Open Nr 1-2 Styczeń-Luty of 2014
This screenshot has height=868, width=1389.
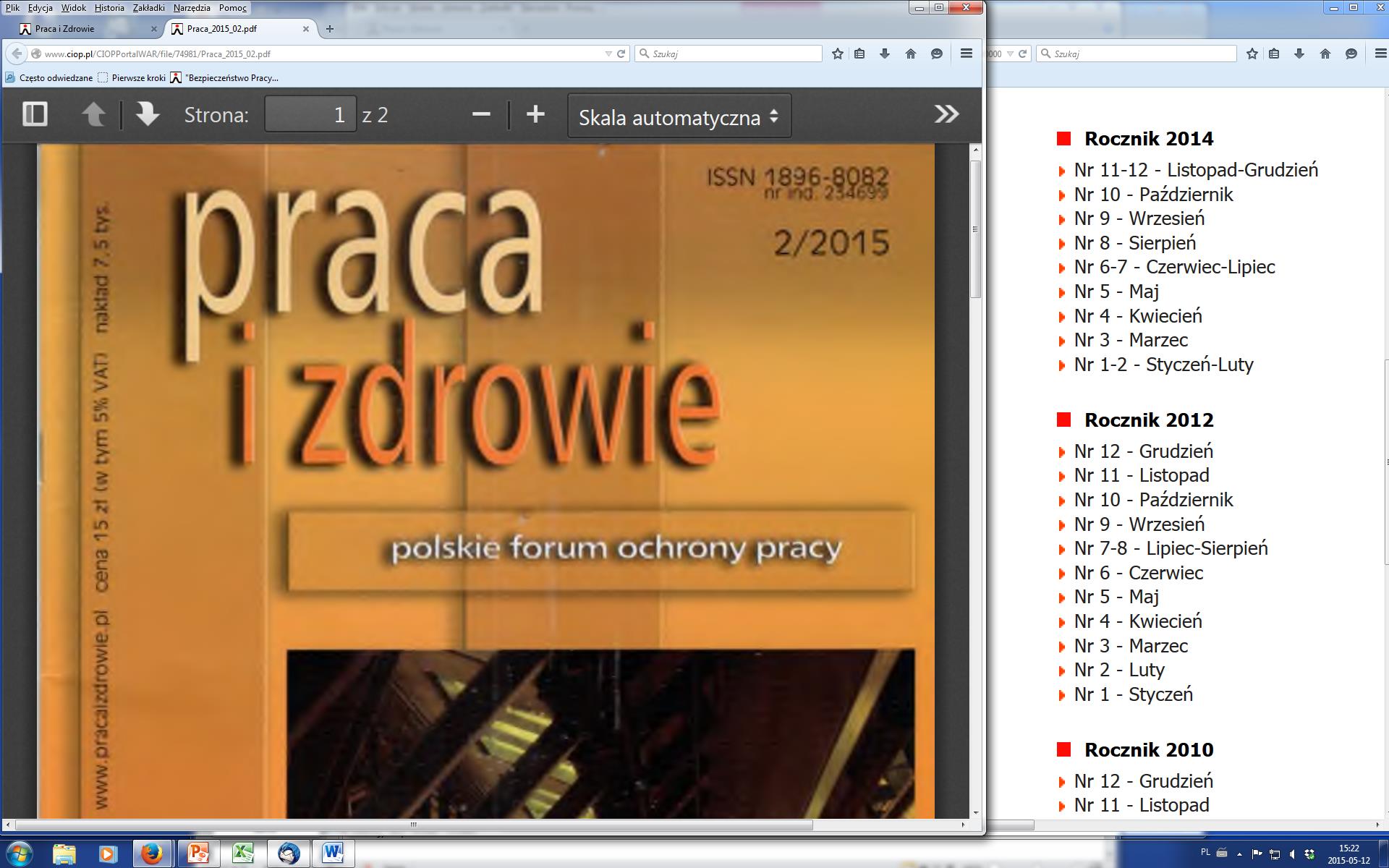(x=1163, y=365)
